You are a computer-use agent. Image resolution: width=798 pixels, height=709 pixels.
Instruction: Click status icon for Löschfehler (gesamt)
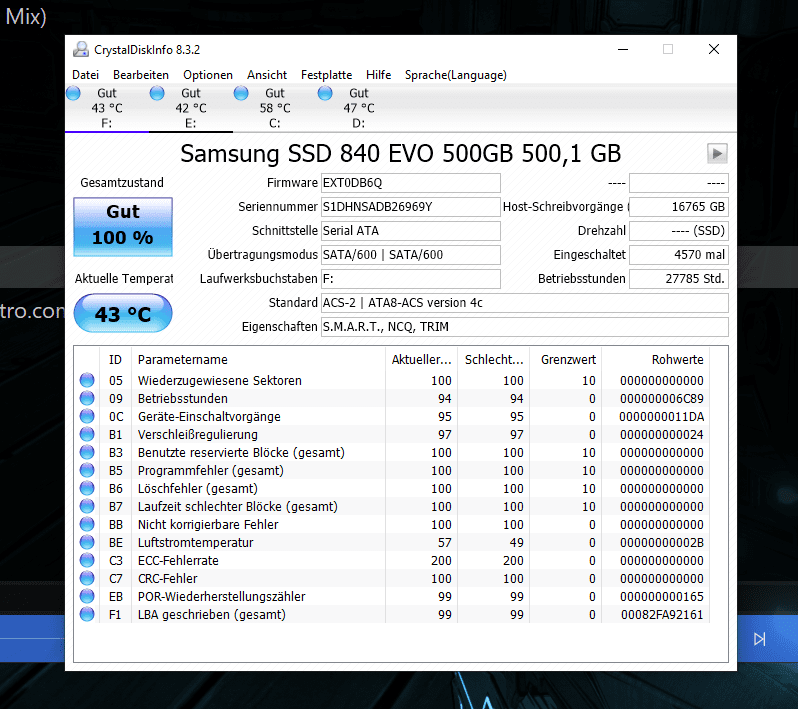click(x=87, y=488)
